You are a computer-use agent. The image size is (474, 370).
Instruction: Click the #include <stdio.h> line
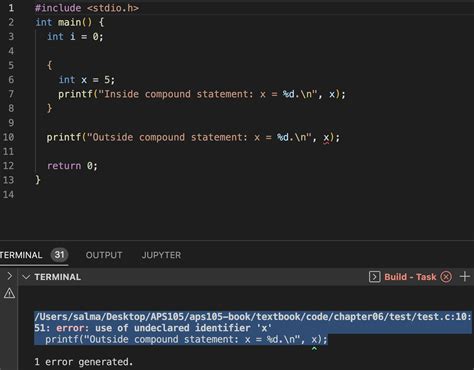[87, 8]
